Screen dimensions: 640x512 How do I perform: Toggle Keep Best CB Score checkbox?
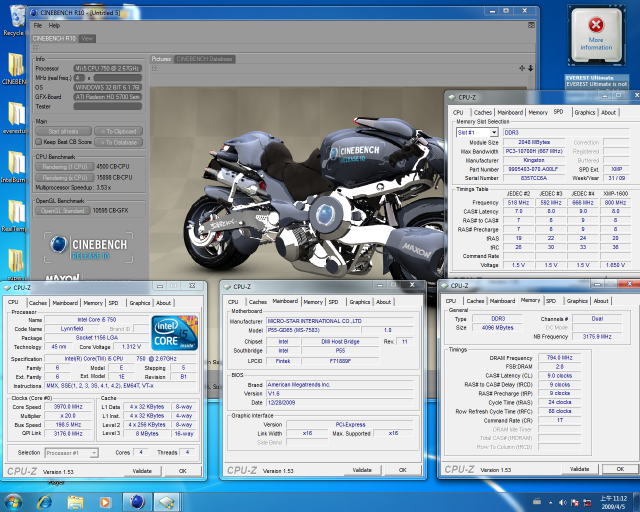point(39,142)
